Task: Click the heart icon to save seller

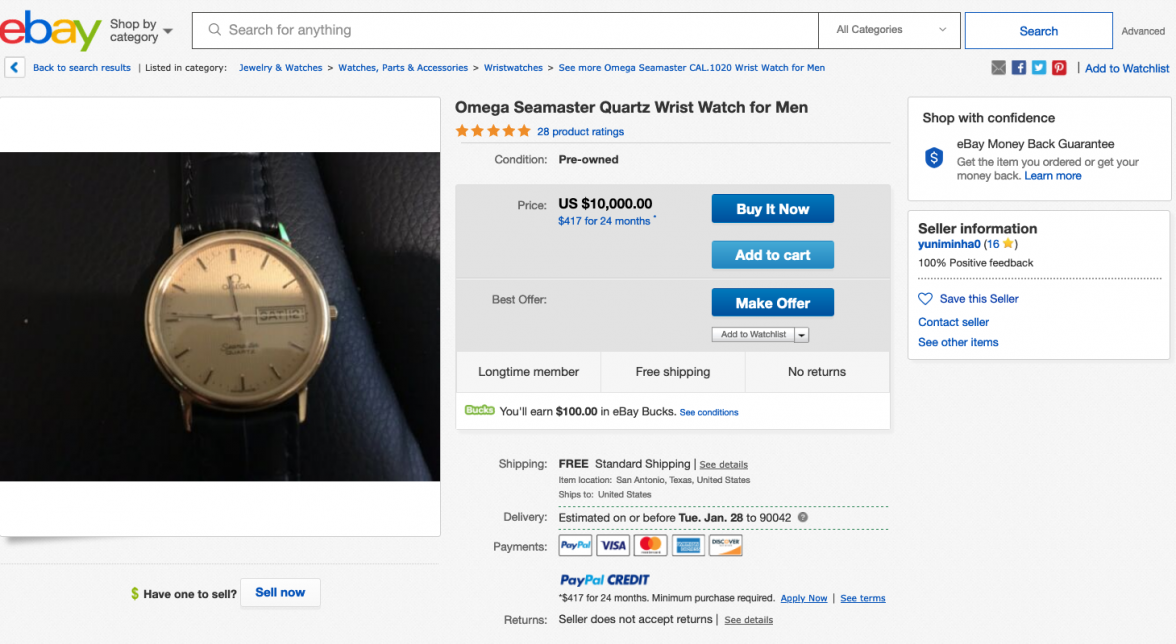Action: pyautogui.click(x=926, y=299)
